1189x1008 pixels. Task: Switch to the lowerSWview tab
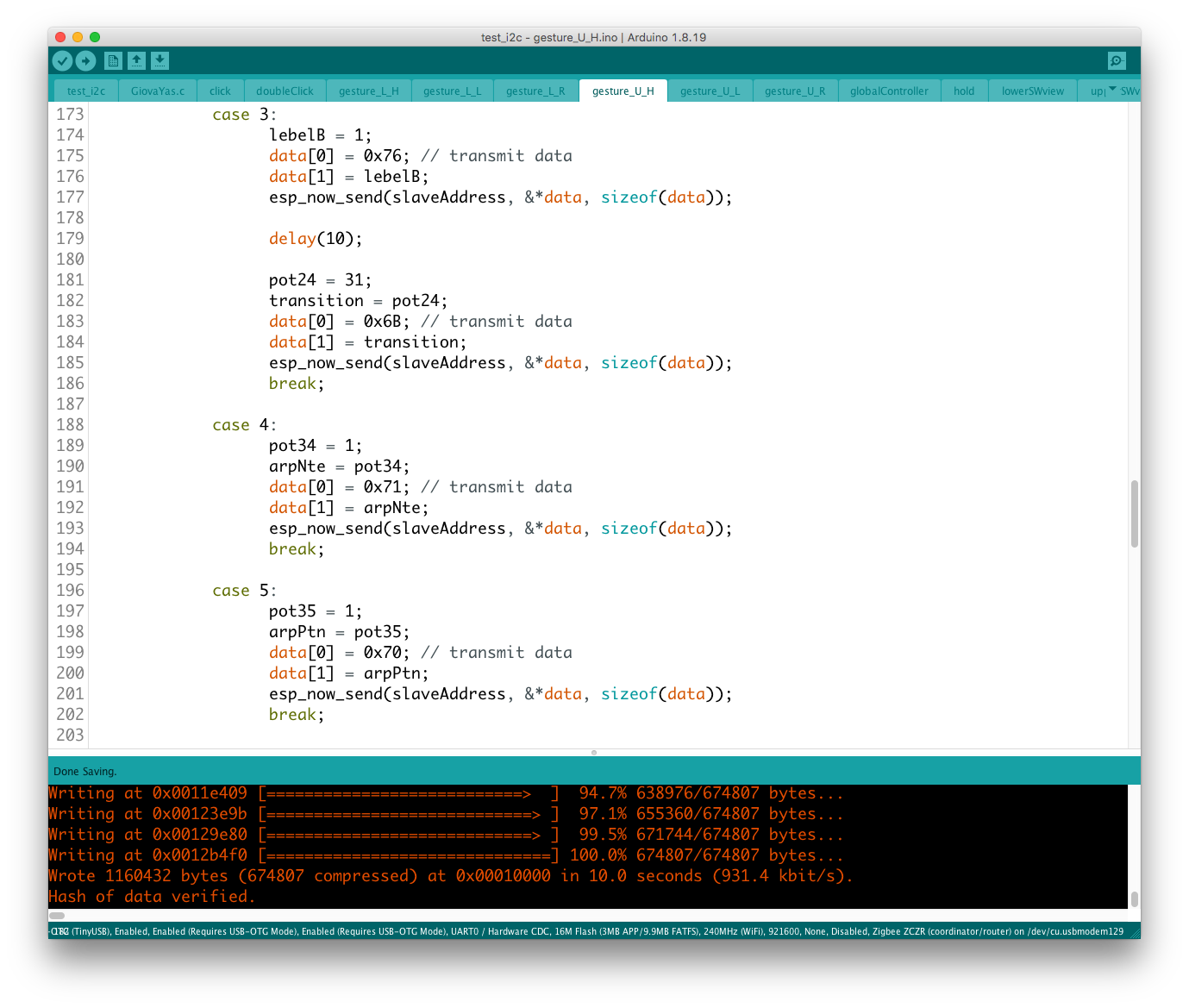1032,91
